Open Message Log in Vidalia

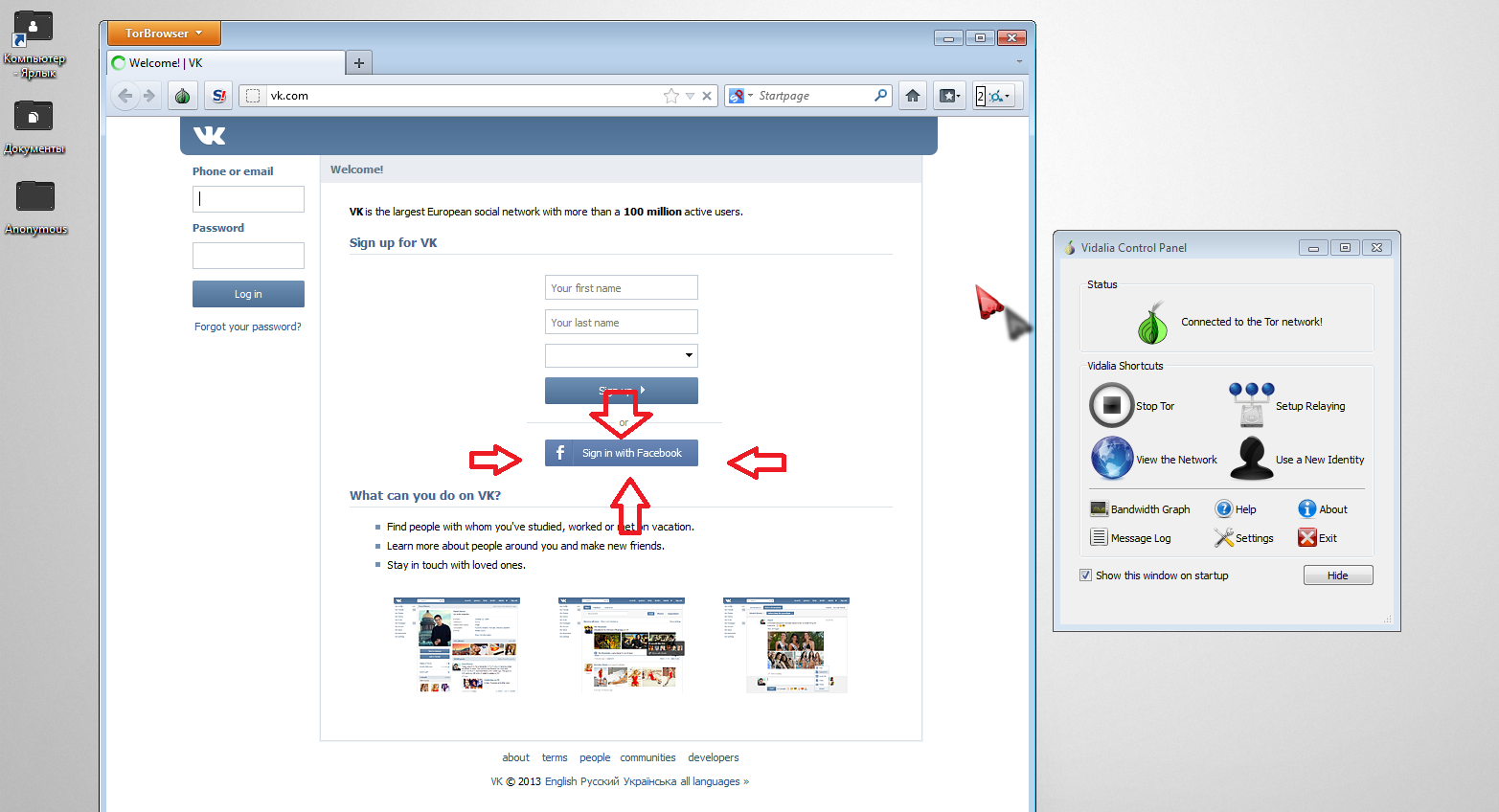tap(1130, 538)
